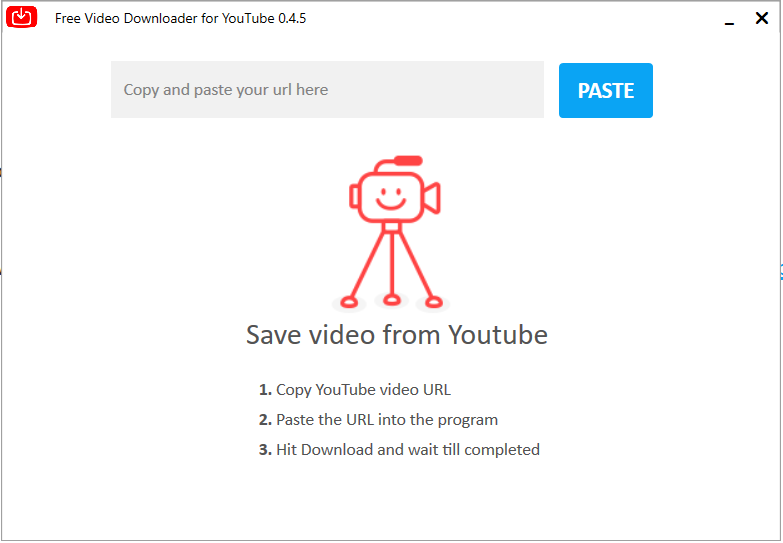Click the lens on the camera mascot's right side
The height and width of the screenshot is (543, 783).
tap(431, 198)
